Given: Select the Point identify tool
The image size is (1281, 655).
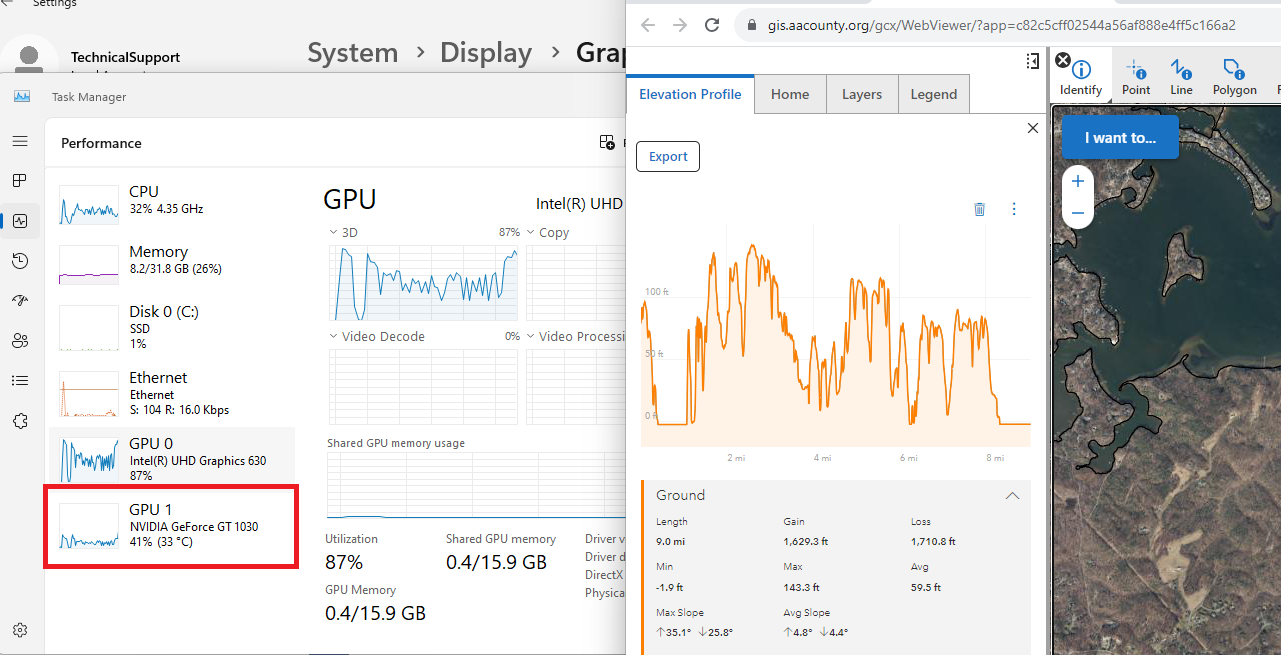Looking at the screenshot, I should click(1136, 75).
